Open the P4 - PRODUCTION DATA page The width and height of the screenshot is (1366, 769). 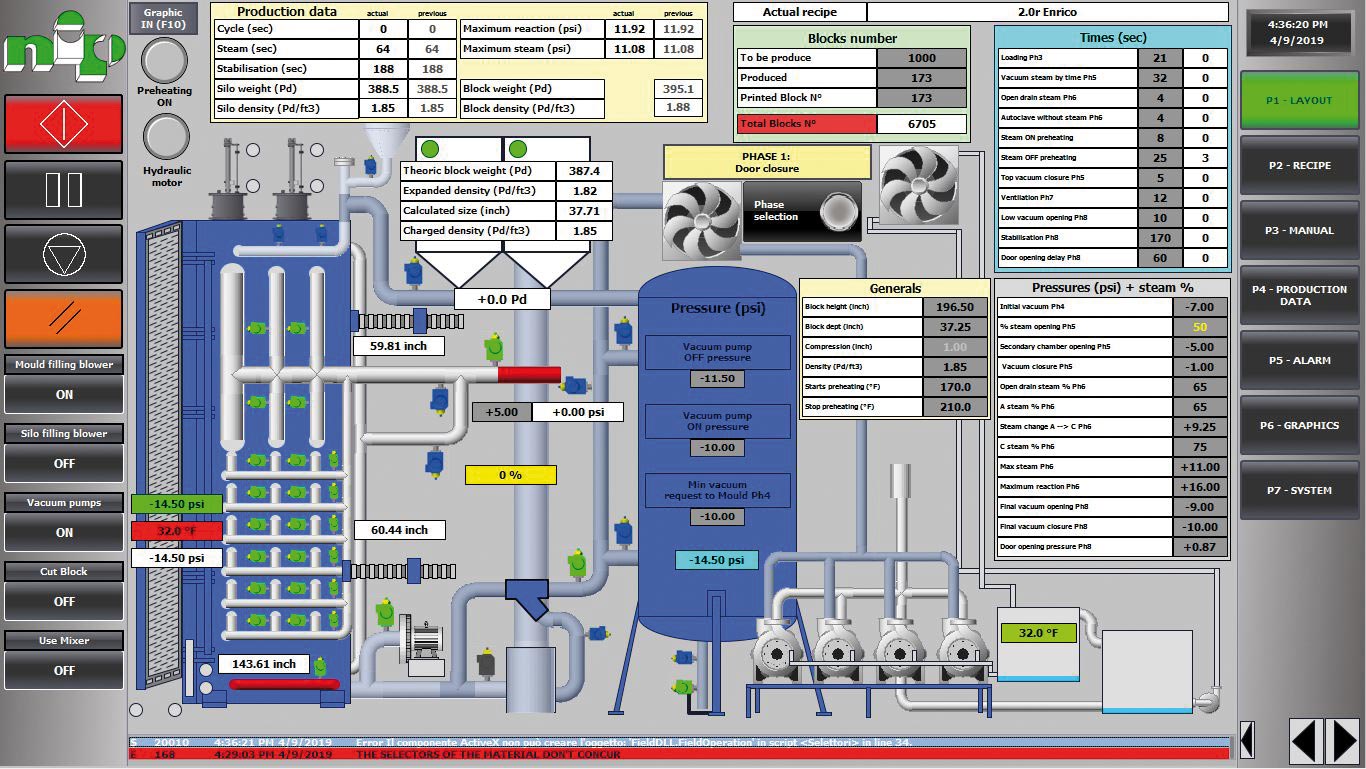pos(1298,296)
